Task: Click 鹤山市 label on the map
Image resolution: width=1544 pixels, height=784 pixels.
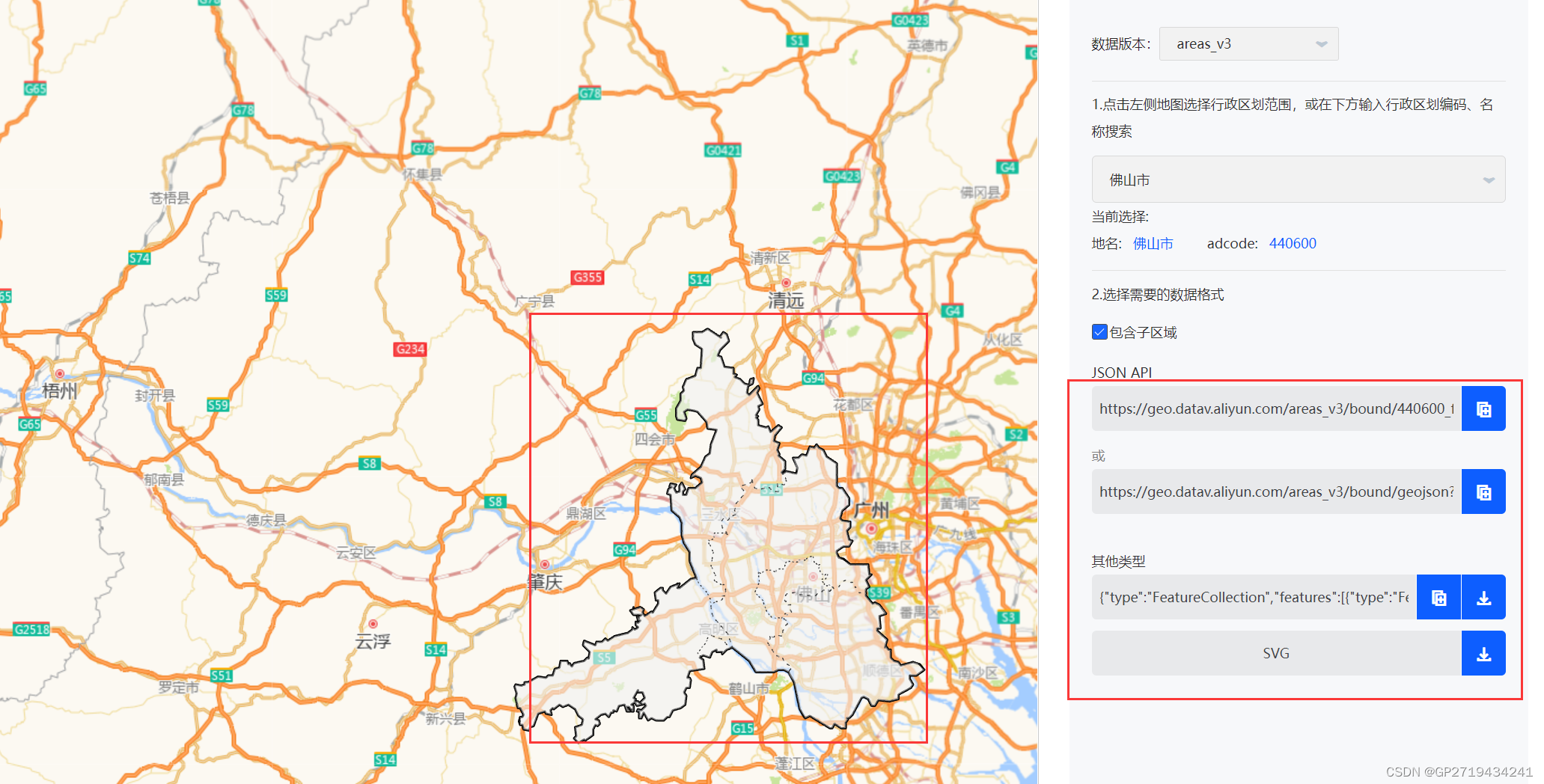Action: click(748, 688)
